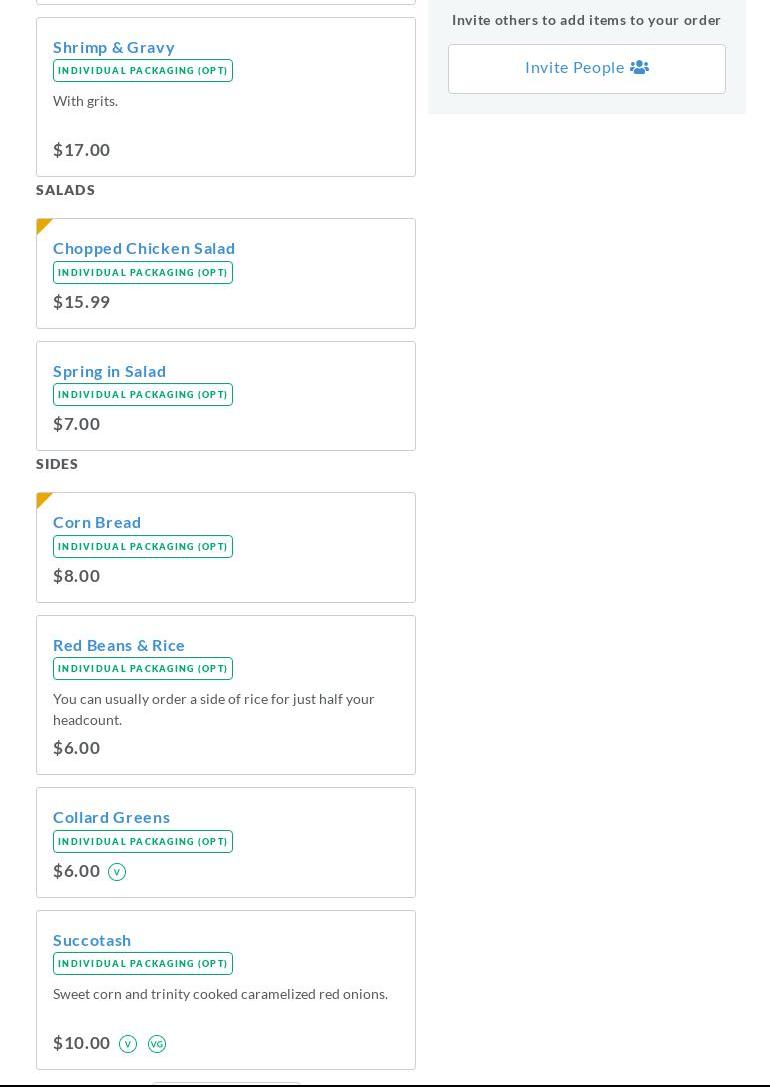Click the $15.99 Chopped Chicken Salad price
770x1087 pixels.
click(x=82, y=302)
